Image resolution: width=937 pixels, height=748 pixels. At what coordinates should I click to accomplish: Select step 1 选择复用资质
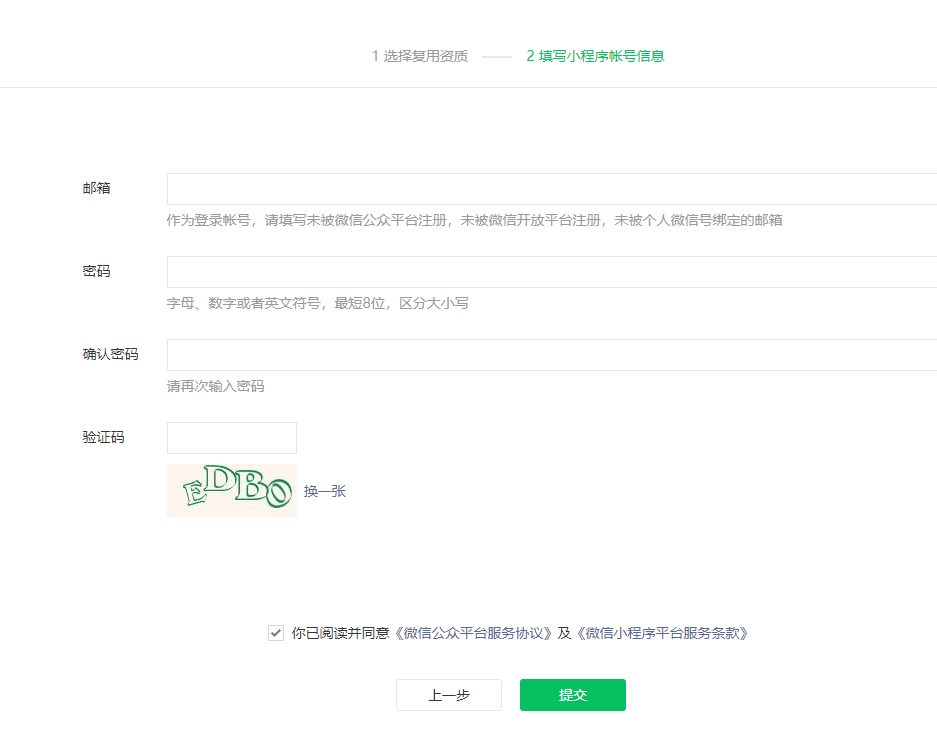(x=419, y=56)
